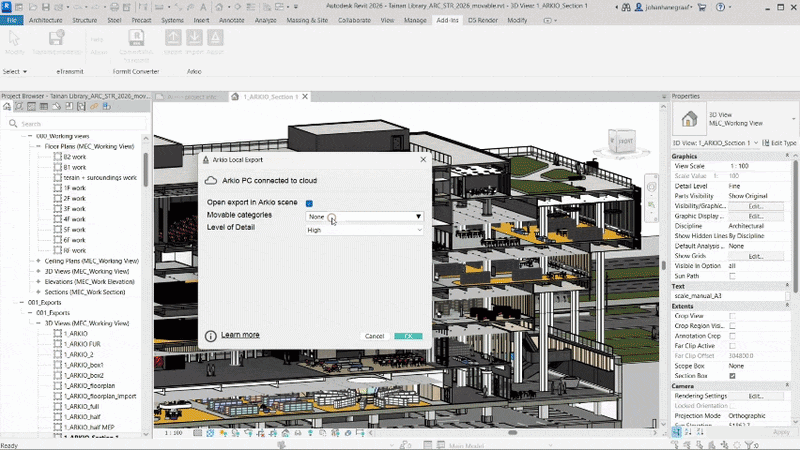
Task: Click Edit Type in Properties
Action: pyautogui.click(x=780, y=143)
